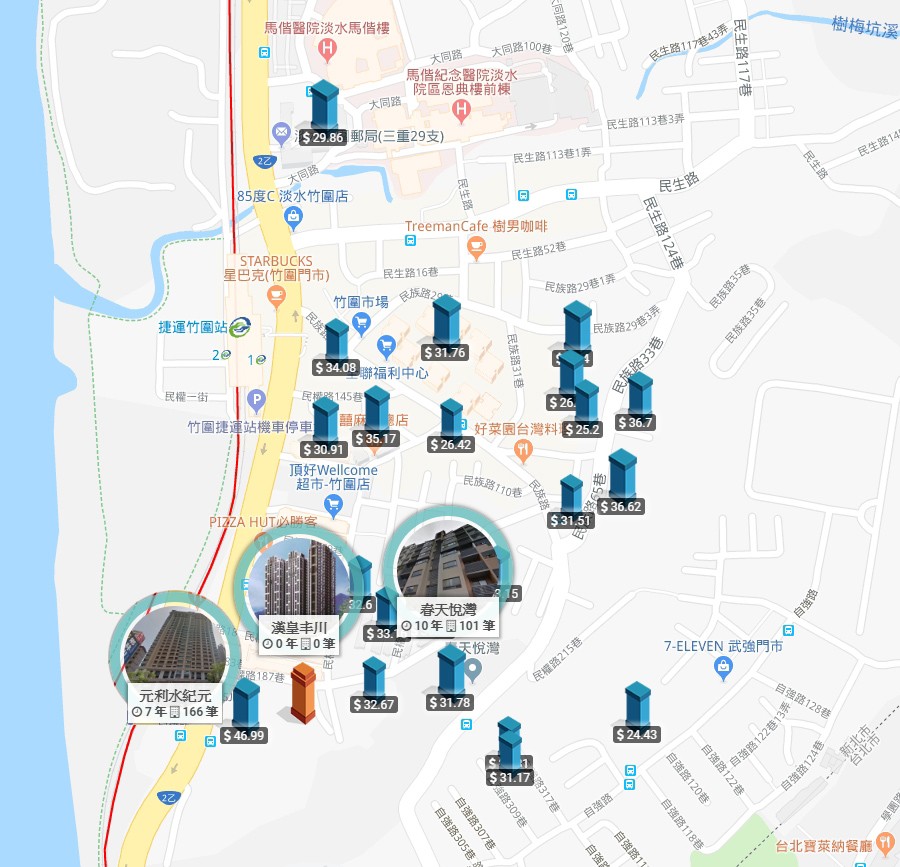Click the orange highlighted building marker

303,694
